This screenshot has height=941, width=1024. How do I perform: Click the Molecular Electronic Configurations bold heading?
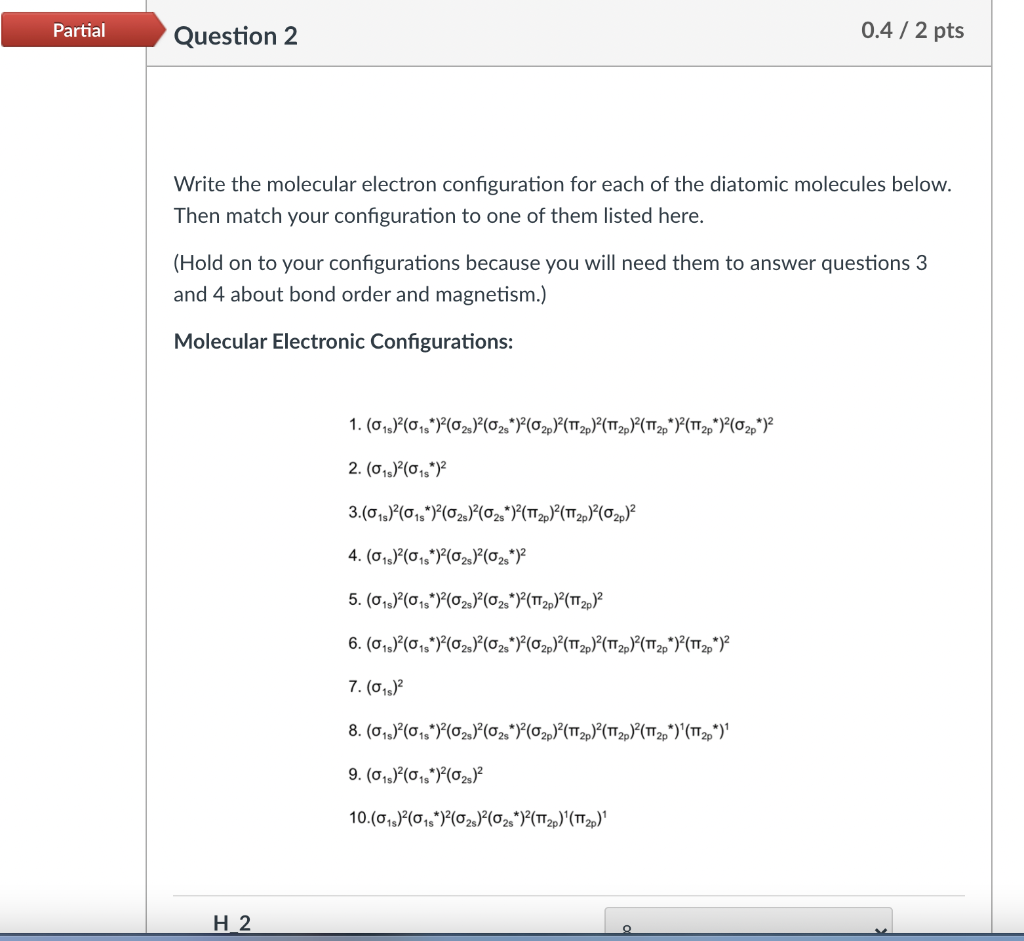pyautogui.click(x=343, y=341)
